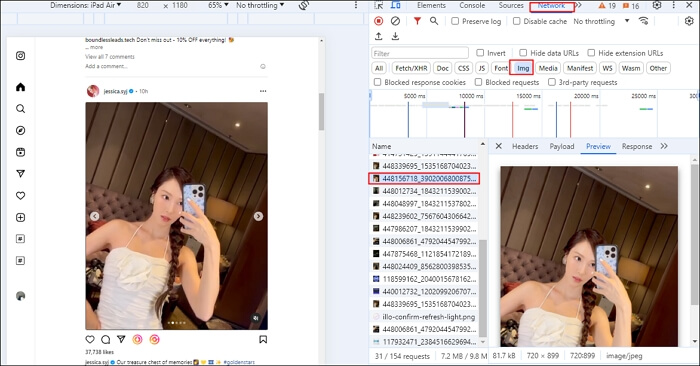The width and height of the screenshot is (700, 366).
Task: Open Instagram Search magnifier in sidebar
Action: coord(21,109)
